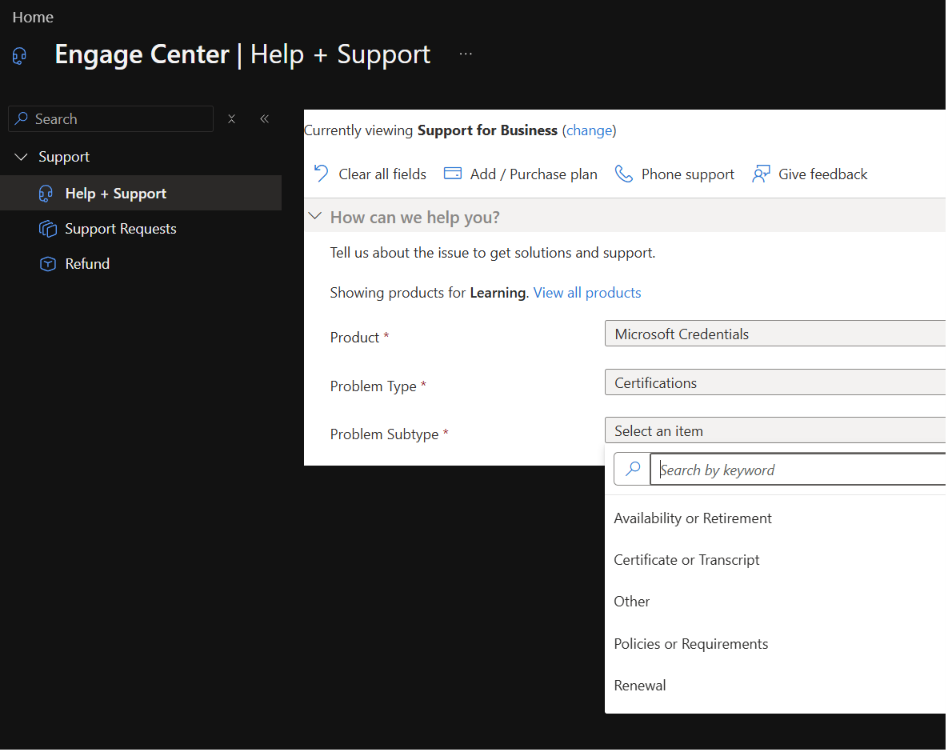Close the Problem Subtype Select an item dropdown
This screenshot has width=946, height=750.
(775, 431)
